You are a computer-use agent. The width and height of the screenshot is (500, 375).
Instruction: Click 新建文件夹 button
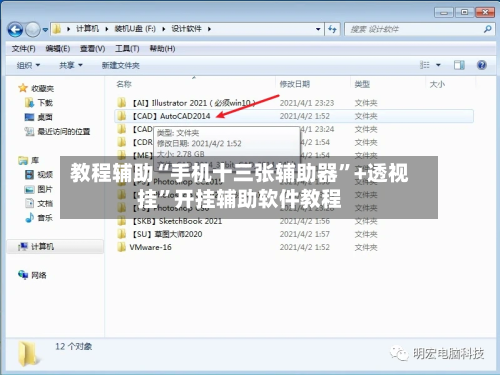[121, 65]
